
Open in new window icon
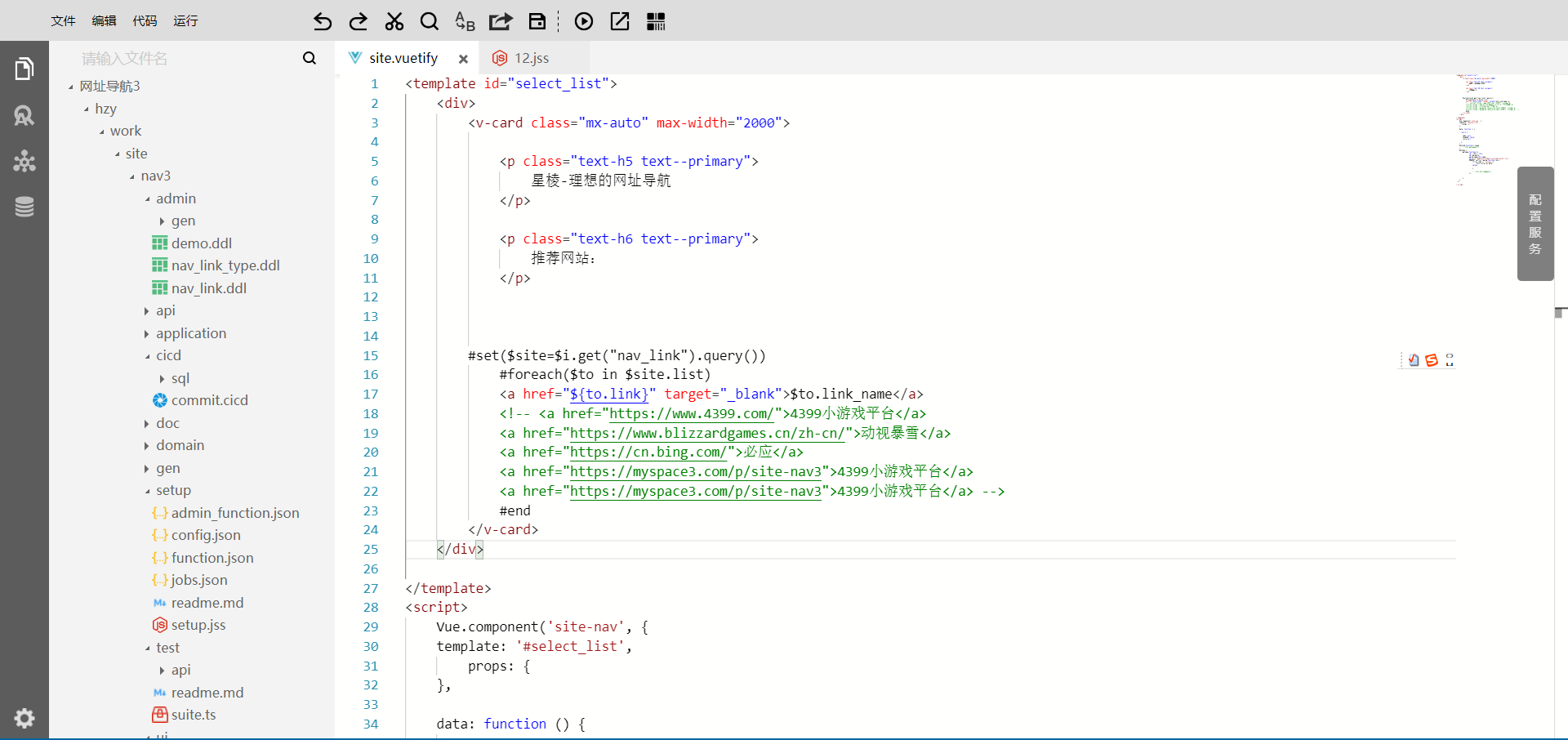[620, 21]
